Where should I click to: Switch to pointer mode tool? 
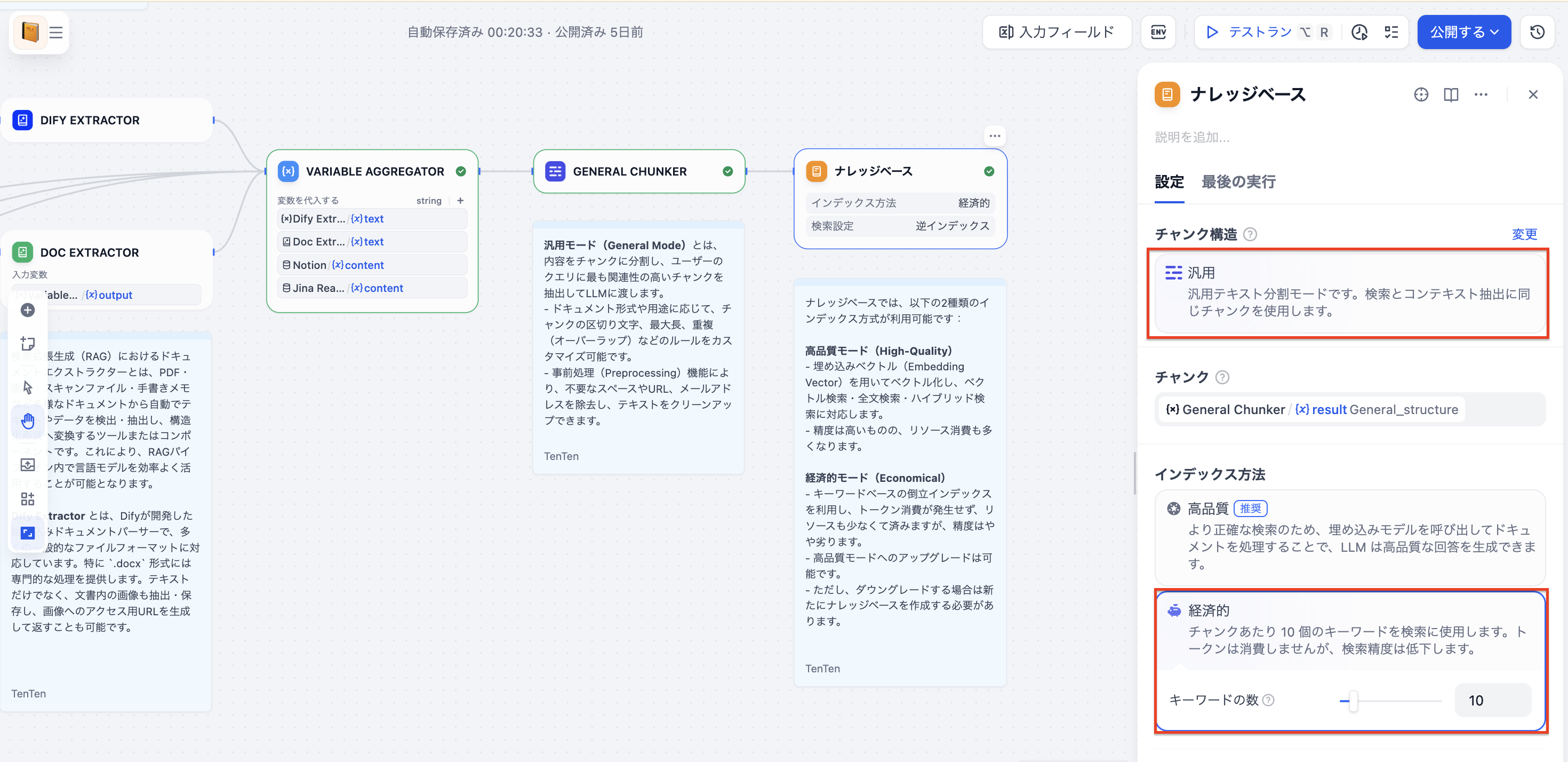pos(27,387)
